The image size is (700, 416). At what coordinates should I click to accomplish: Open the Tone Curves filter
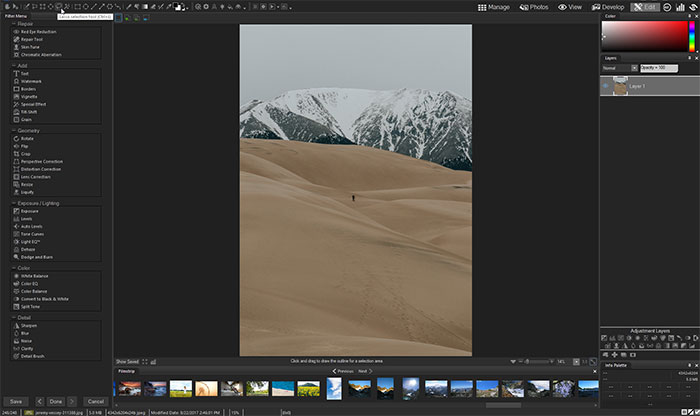pos(29,234)
